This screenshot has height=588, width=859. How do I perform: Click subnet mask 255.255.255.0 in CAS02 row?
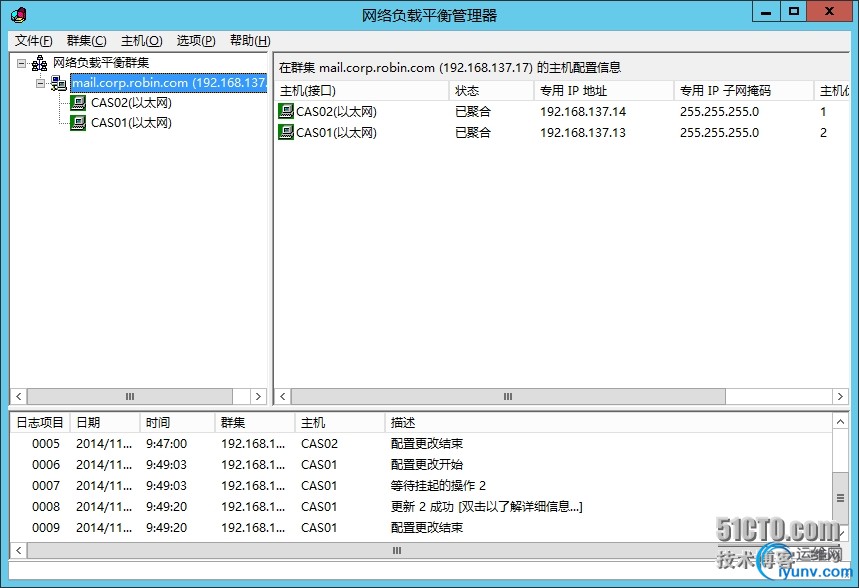coord(719,111)
